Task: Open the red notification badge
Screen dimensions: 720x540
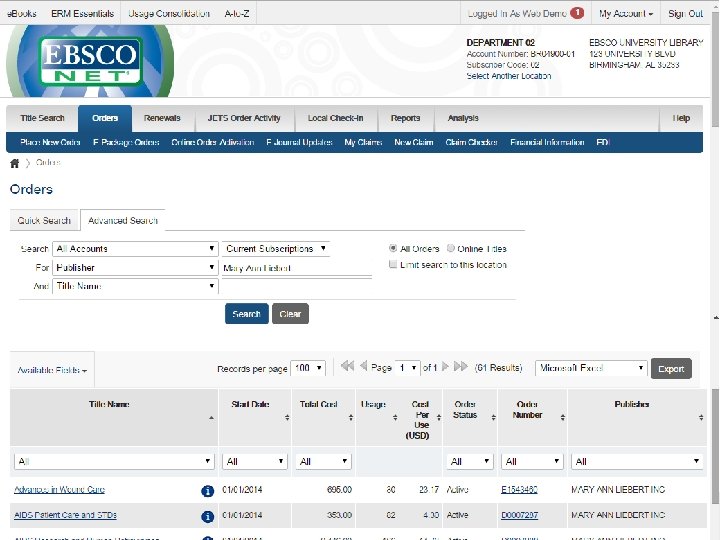Action: point(577,13)
